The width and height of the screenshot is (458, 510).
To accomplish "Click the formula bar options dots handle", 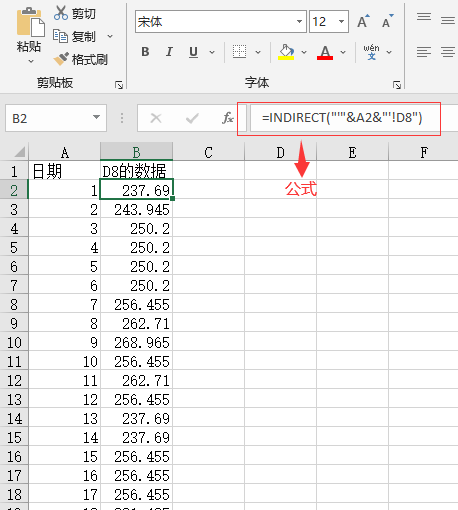I will (122, 118).
